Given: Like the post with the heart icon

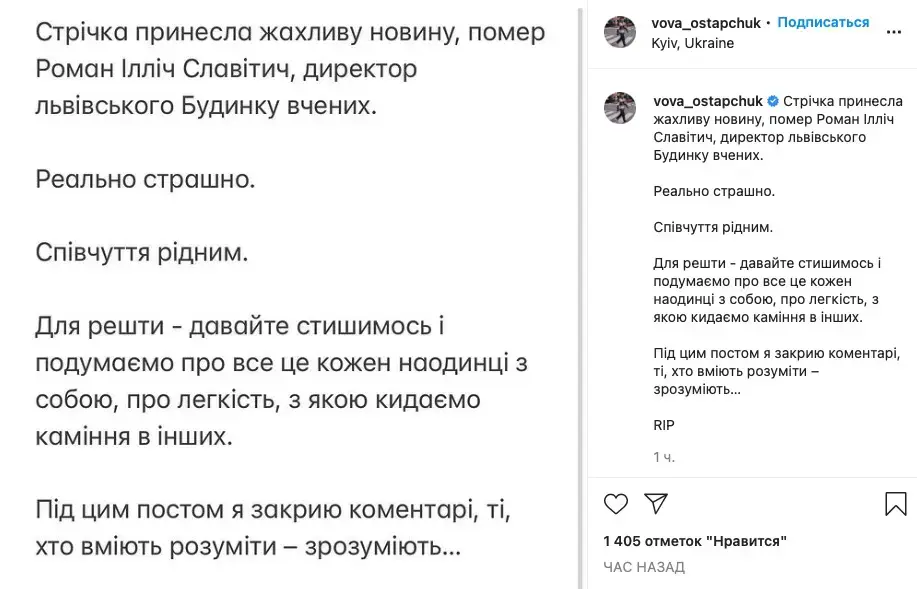Looking at the screenshot, I should tap(616, 503).
